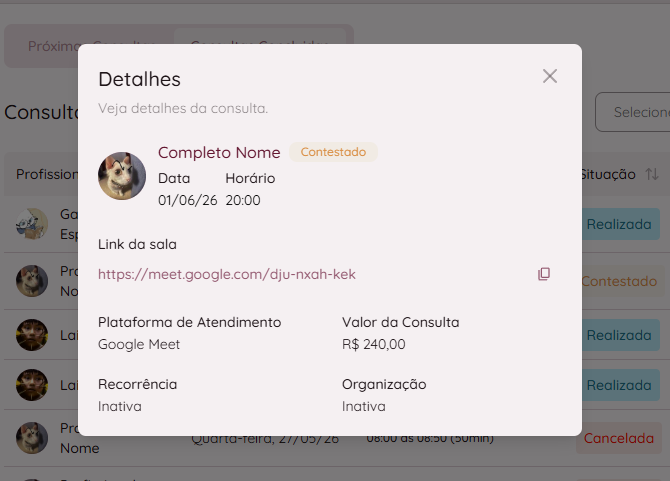Viewport: 670px width, 481px height.
Task: Switch to the Próximas Consultas tab
Action: (51, 46)
